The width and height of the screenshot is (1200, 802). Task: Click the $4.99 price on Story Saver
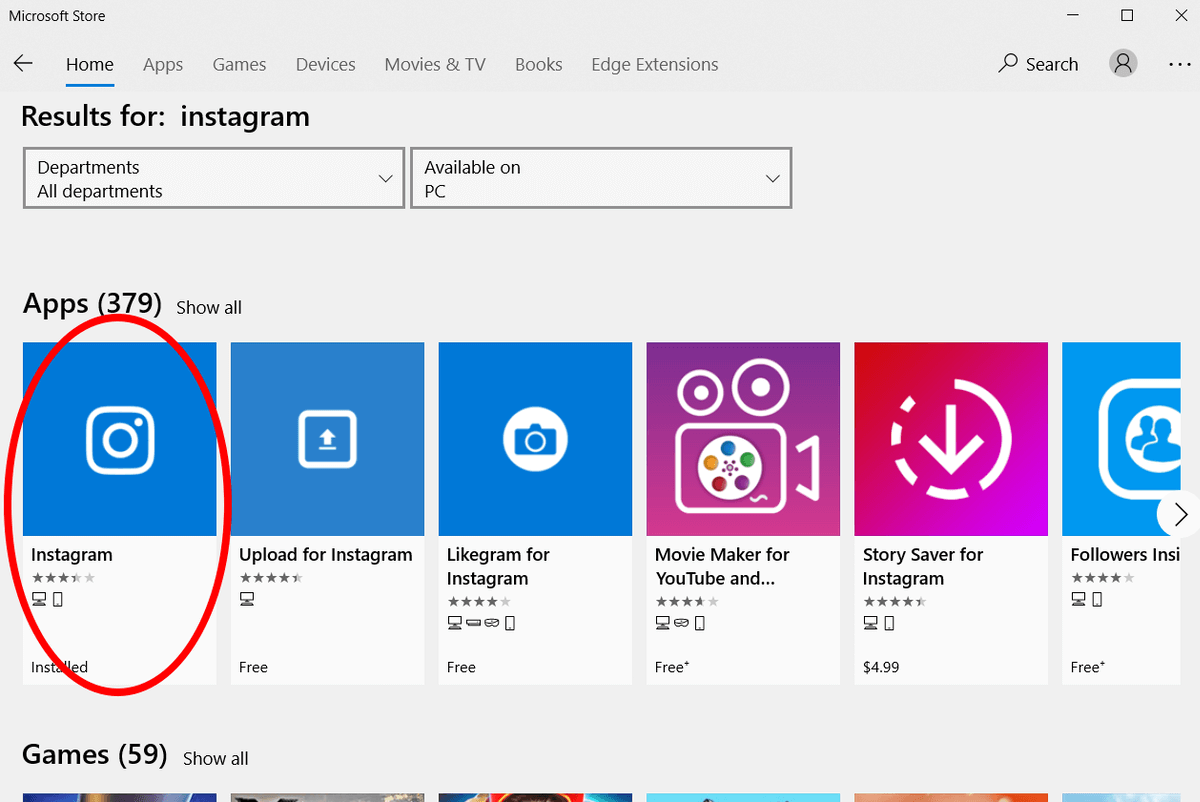click(881, 667)
